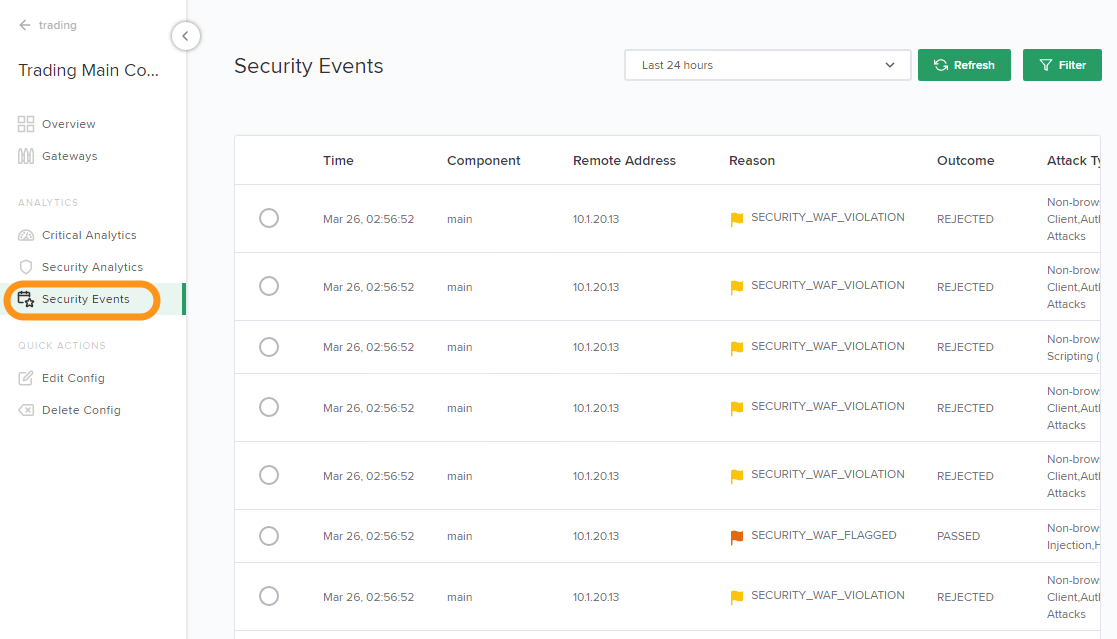Screen dimensions: 1117x639
Task: Click the back arrow next to trading
Action: point(25,25)
